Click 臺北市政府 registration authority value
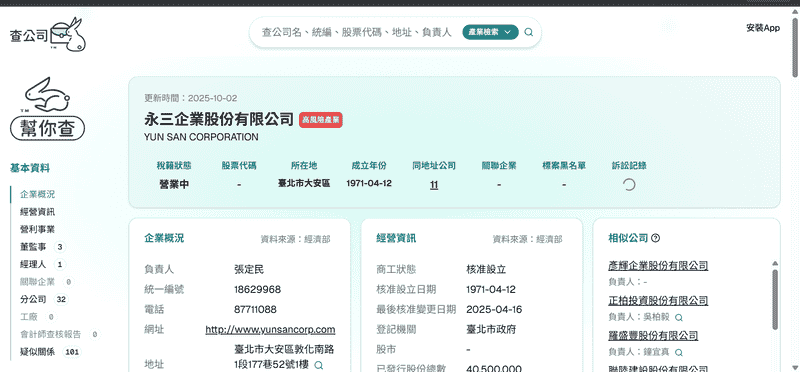Image resolution: width=800 pixels, height=372 pixels. (x=491, y=330)
